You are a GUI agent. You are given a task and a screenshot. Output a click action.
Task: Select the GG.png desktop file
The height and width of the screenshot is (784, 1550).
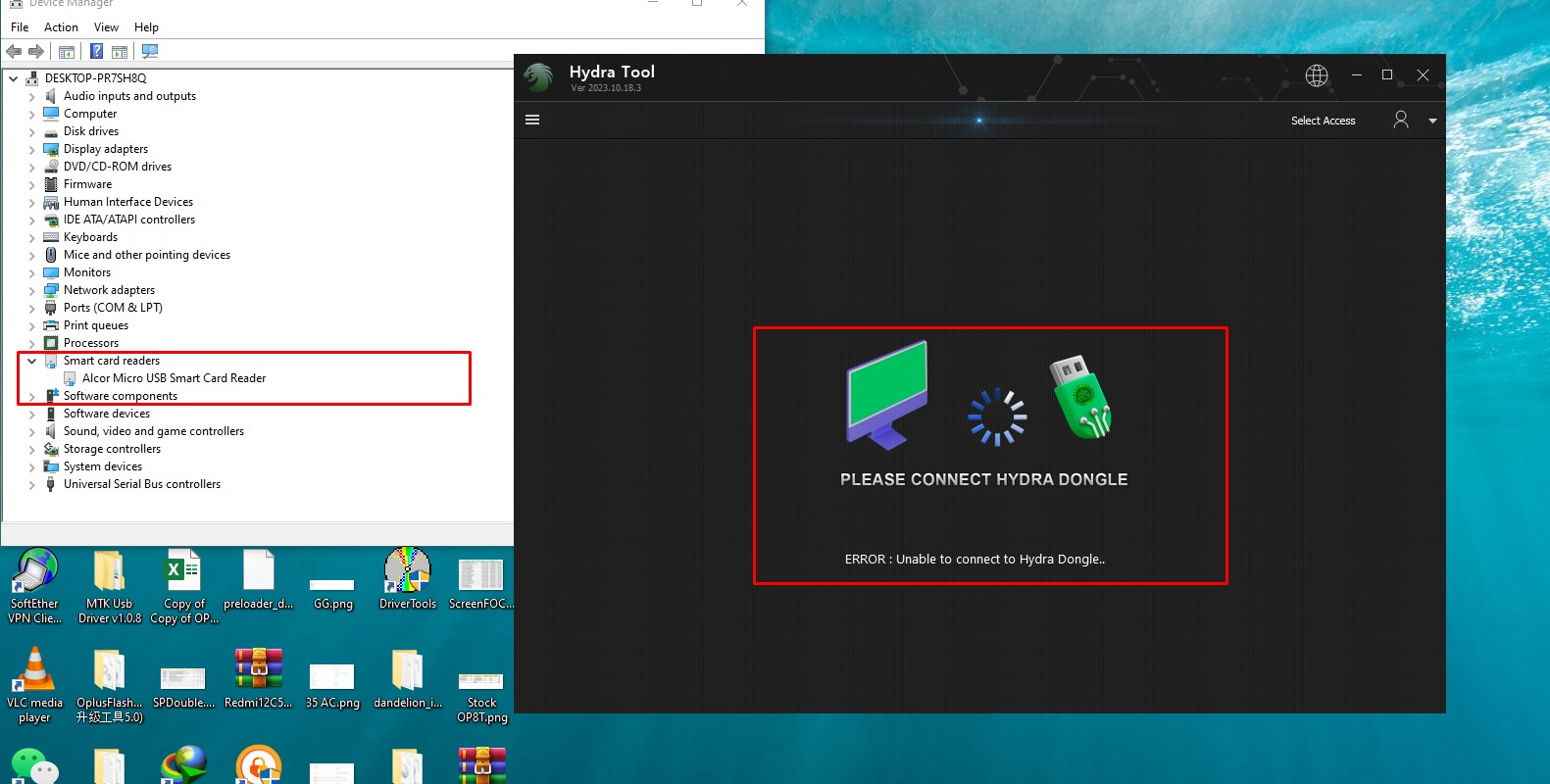coord(332,594)
